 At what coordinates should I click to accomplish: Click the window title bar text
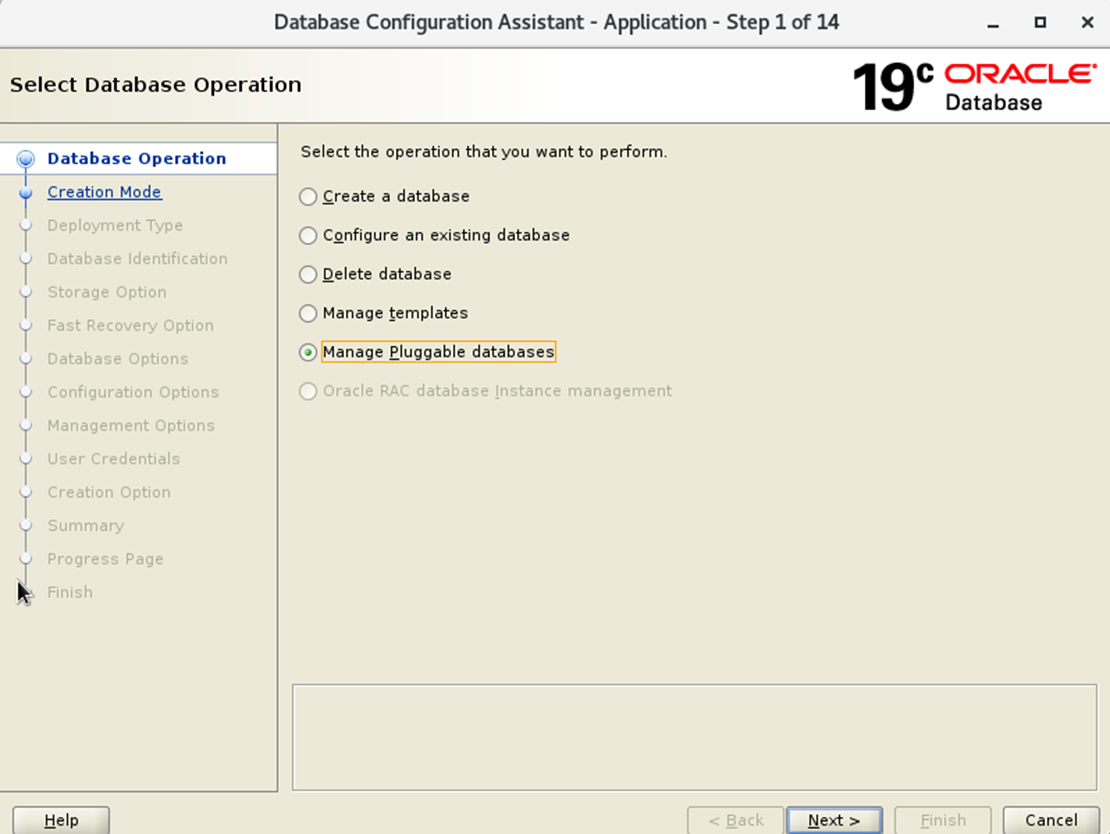(x=556, y=22)
